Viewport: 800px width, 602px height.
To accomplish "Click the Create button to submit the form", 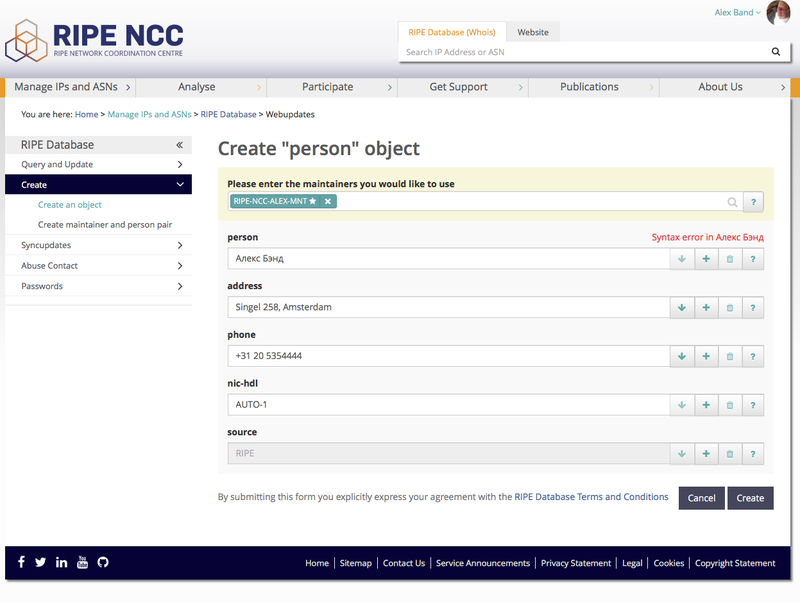I will pyautogui.click(x=750, y=497).
